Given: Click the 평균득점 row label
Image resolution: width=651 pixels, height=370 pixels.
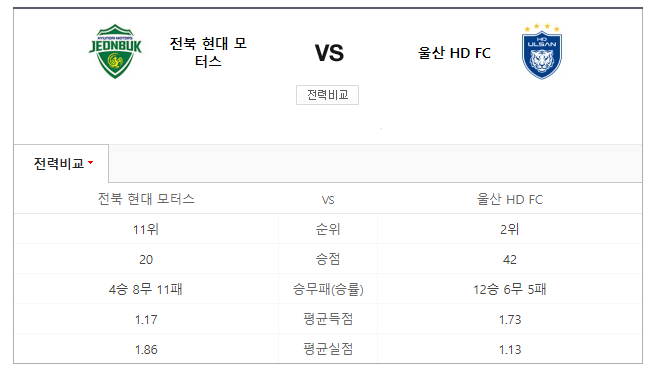Looking at the screenshot, I should (328, 319).
